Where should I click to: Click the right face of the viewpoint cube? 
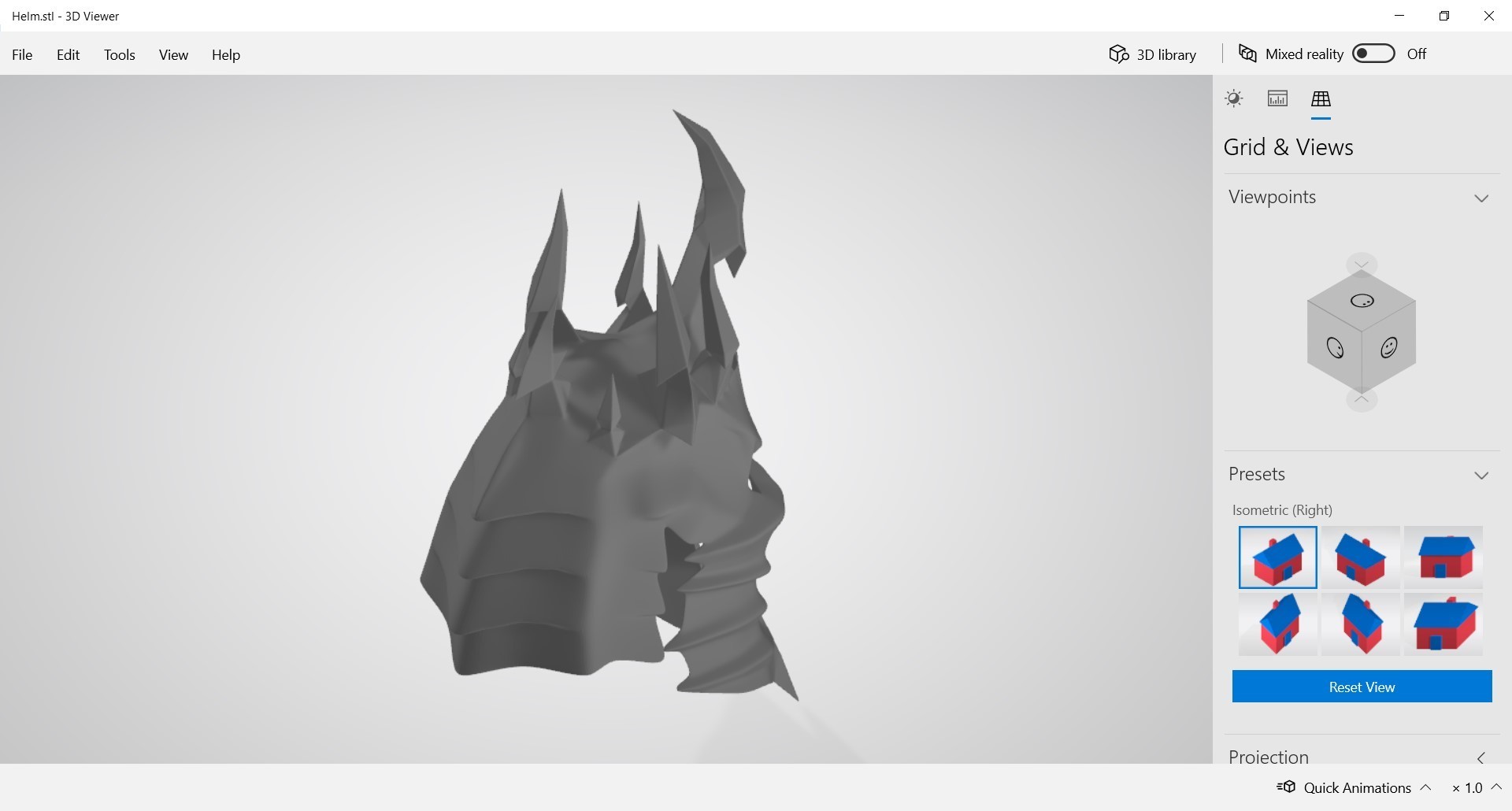tap(1389, 347)
